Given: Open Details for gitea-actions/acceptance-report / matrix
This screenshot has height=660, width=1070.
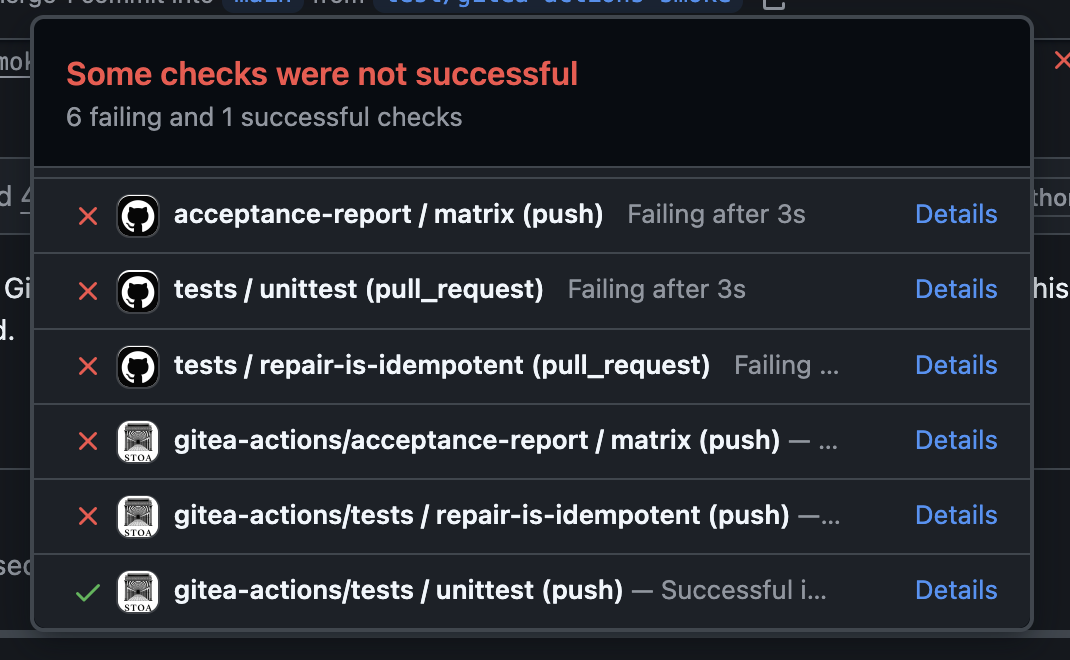Looking at the screenshot, I should coord(956,440).
